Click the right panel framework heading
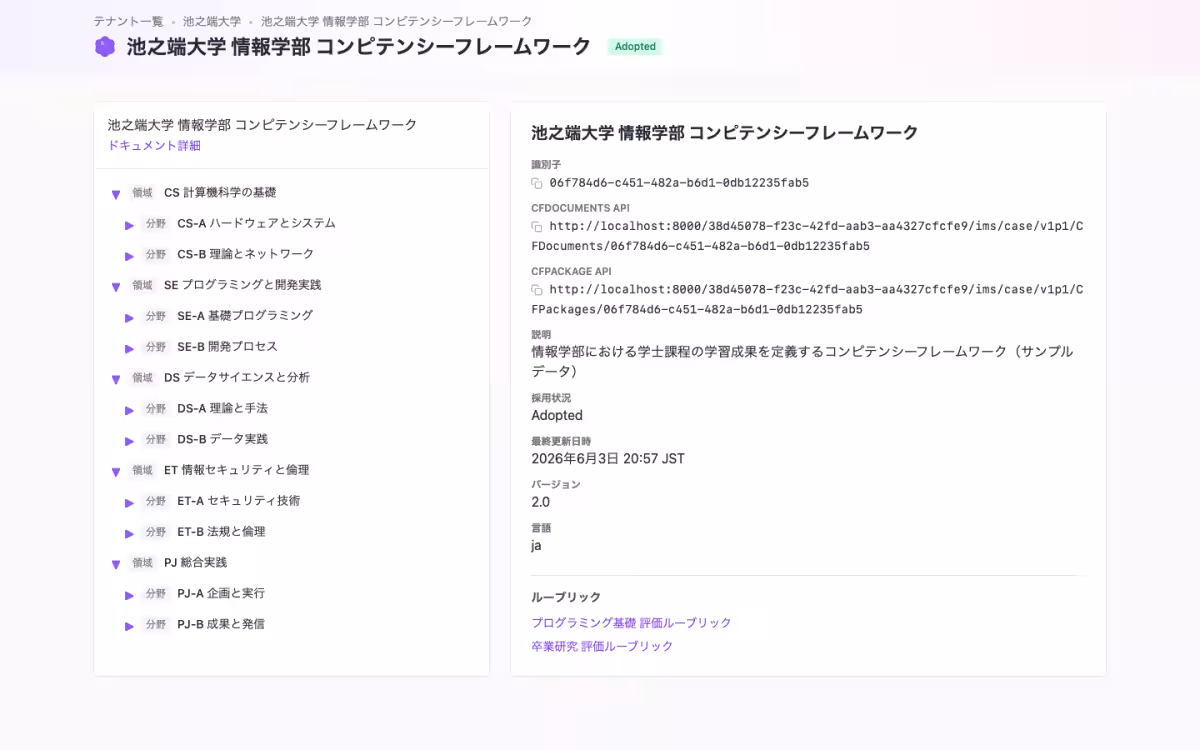Screen dimensions: 1200x750 [x=725, y=133]
